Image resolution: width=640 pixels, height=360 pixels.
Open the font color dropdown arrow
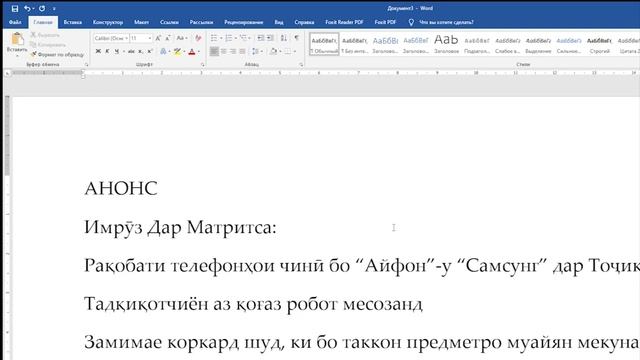click(x=199, y=52)
